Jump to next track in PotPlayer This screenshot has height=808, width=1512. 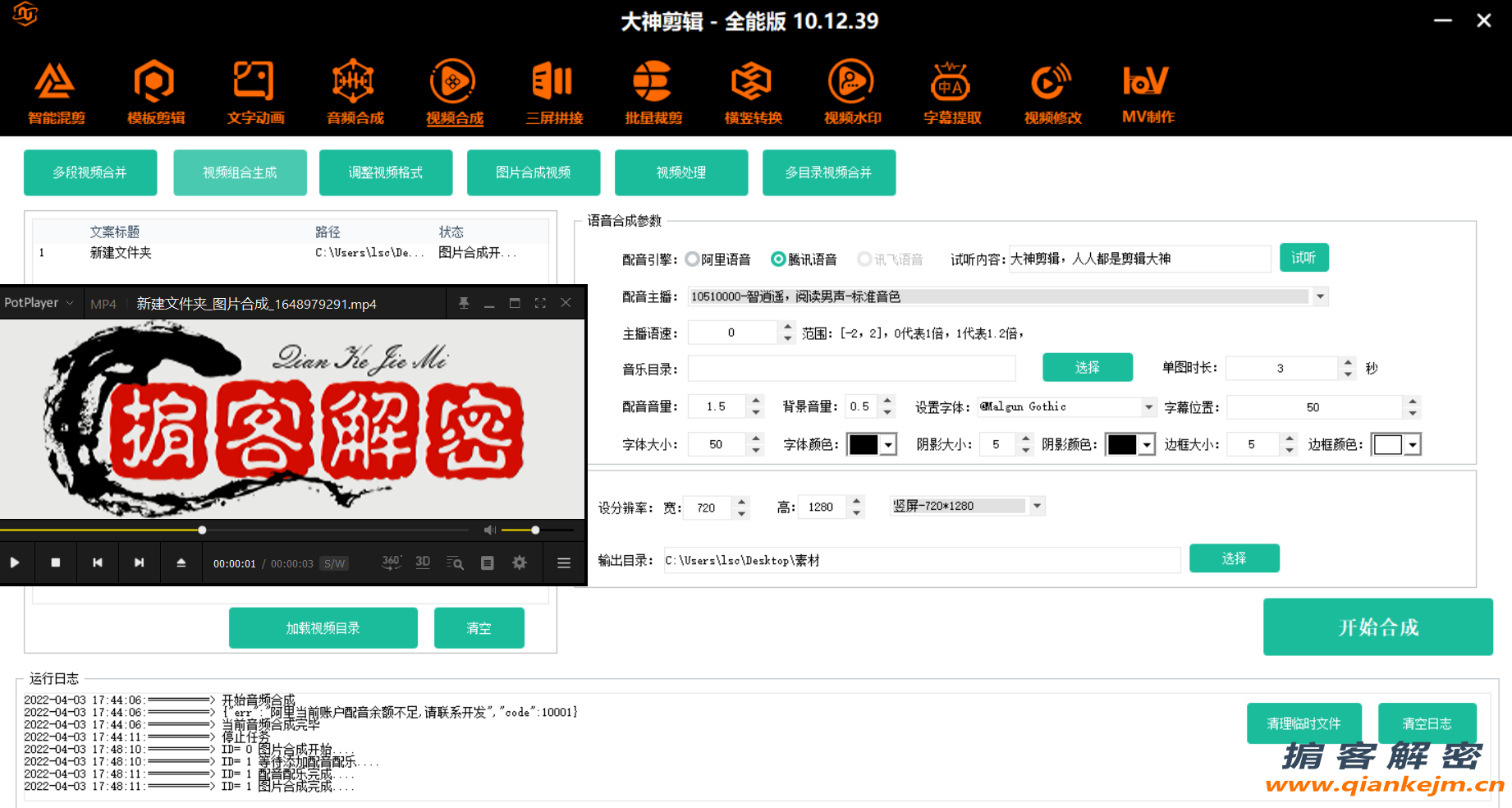tap(140, 562)
